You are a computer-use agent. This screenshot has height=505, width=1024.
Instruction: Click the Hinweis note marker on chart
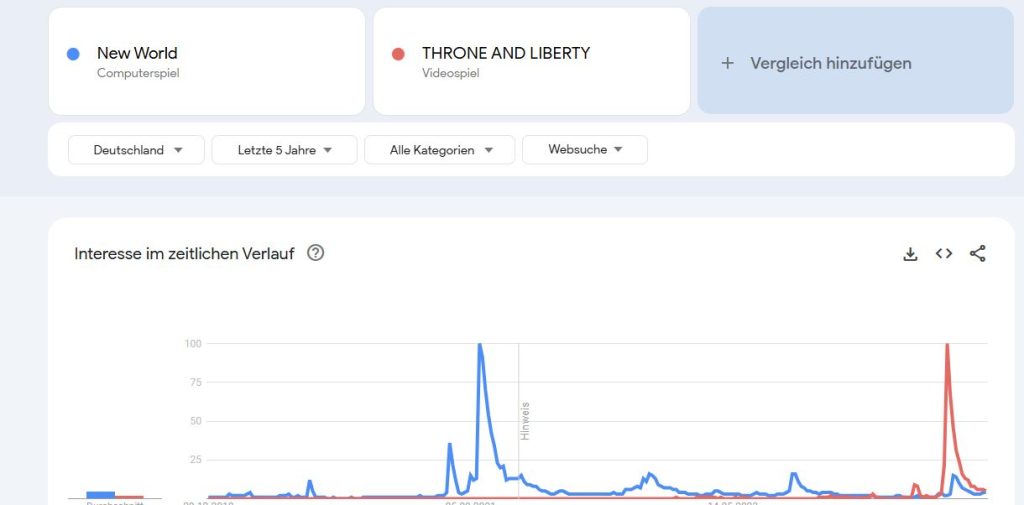(x=525, y=421)
